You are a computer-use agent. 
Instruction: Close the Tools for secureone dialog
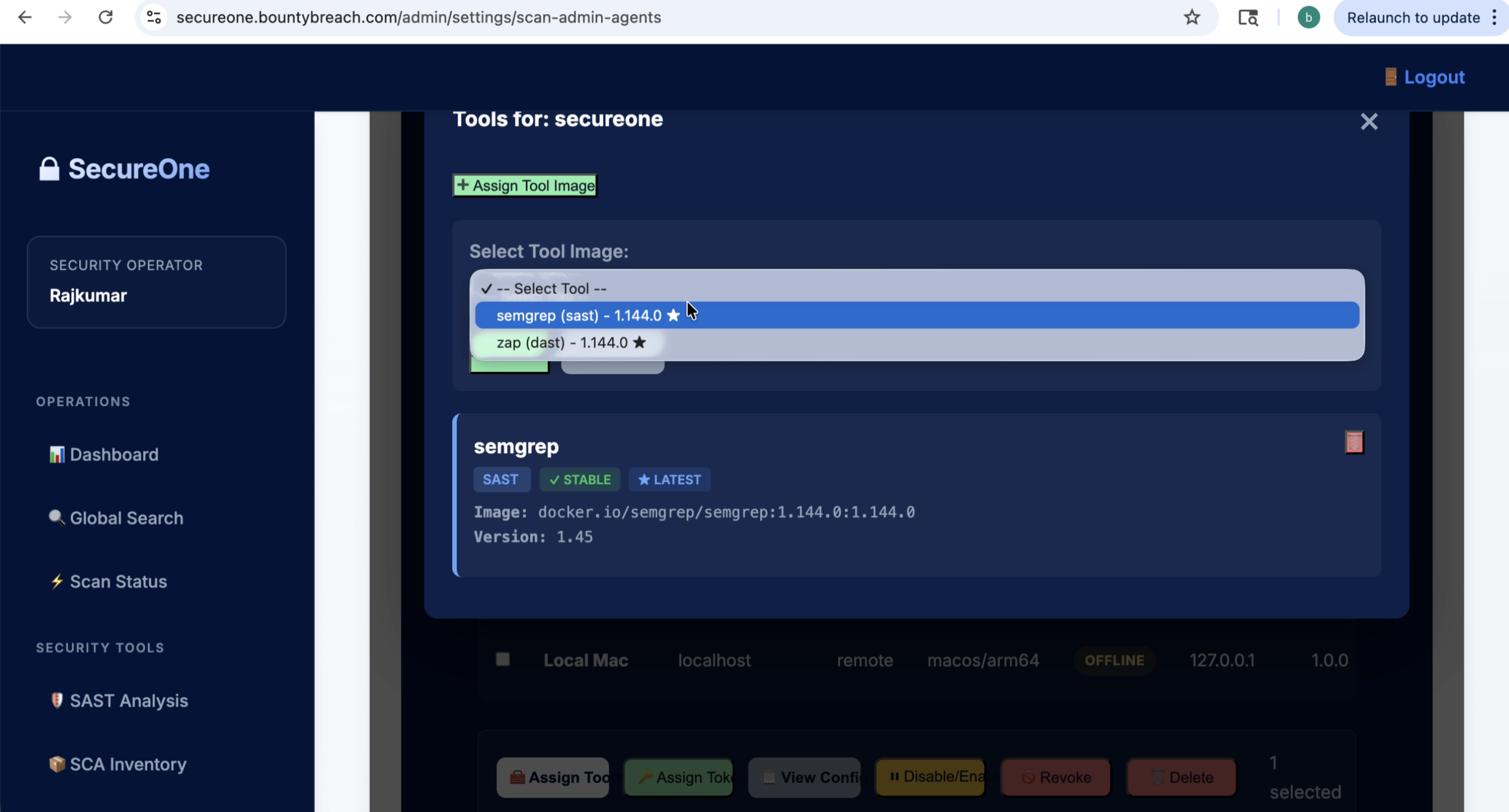coord(1369,121)
